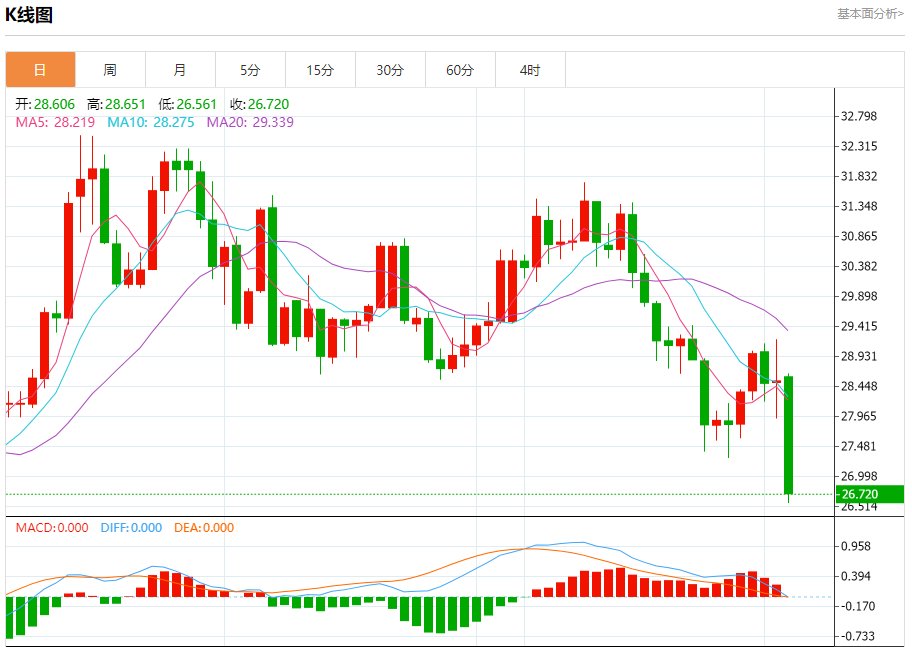This screenshot has width=912, height=647.
Task: Click the MA5: 28.219 label
Action: [x=55, y=122]
